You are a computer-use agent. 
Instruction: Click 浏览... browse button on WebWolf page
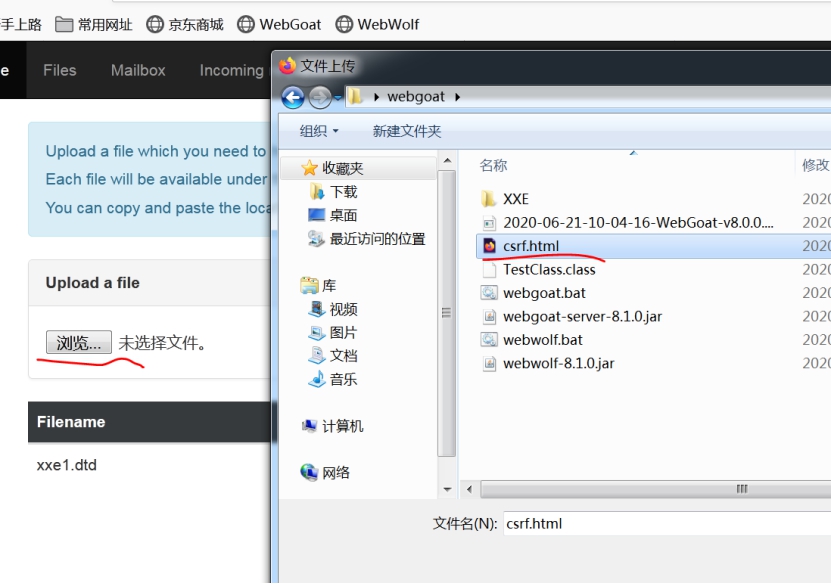[78, 342]
